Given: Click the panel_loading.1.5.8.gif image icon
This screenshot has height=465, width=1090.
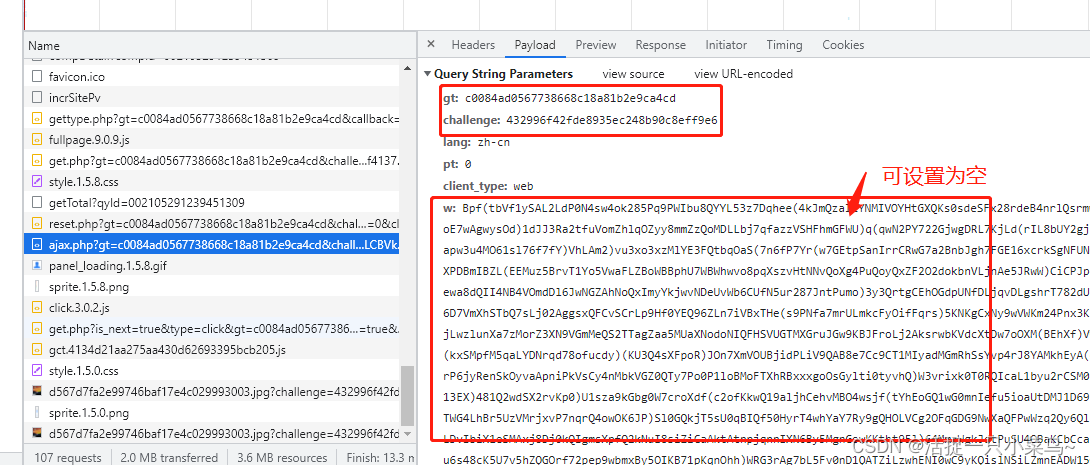Looking at the screenshot, I should (37, 266).
